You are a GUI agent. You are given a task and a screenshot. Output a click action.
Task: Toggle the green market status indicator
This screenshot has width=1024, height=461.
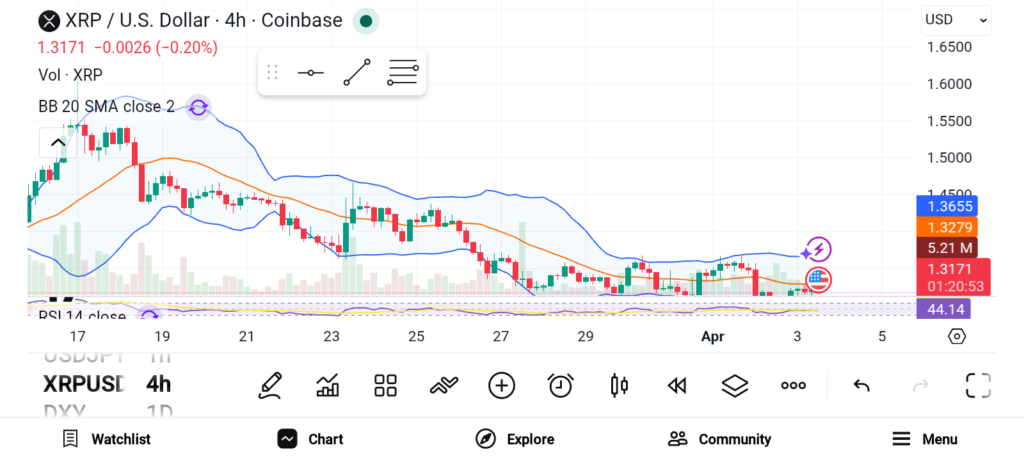pyautogui.click(x=367, y=20)
